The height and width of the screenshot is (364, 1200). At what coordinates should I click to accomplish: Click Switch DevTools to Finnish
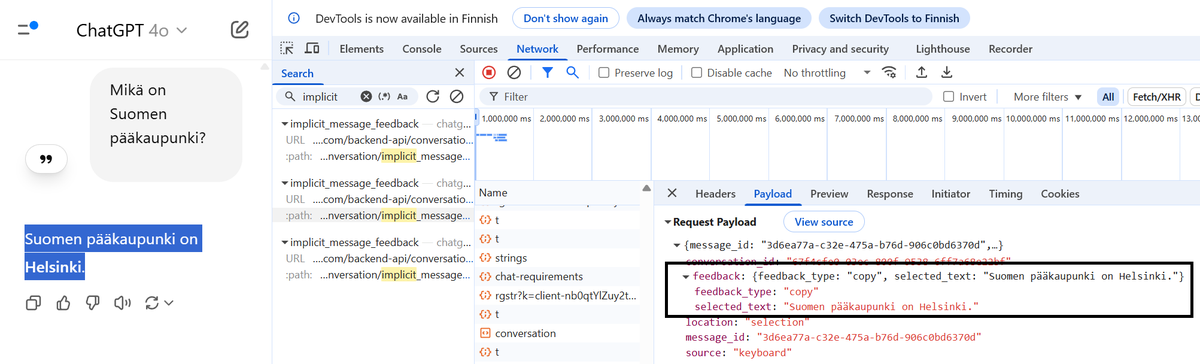[894, 18]
